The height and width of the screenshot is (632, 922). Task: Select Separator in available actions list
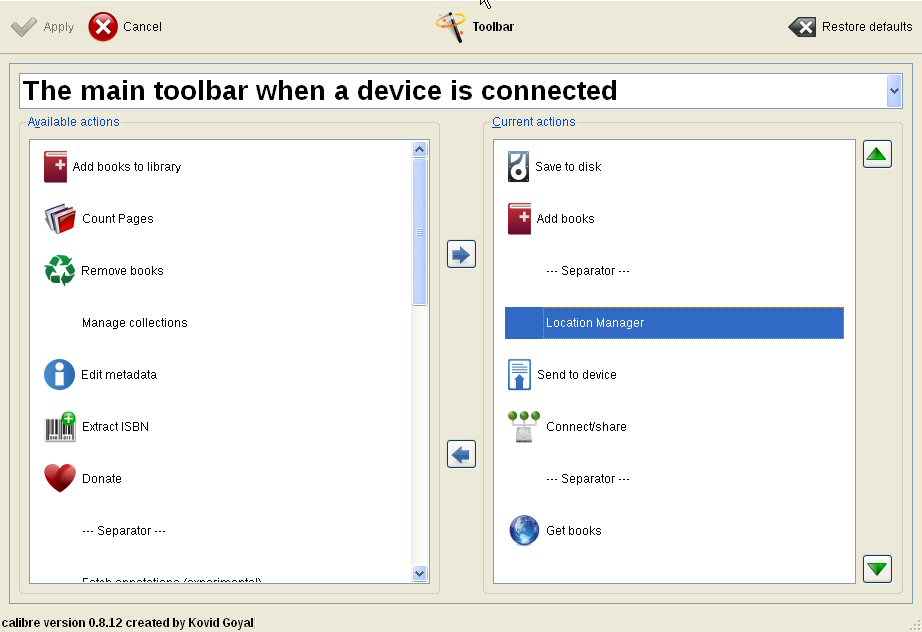123,531
